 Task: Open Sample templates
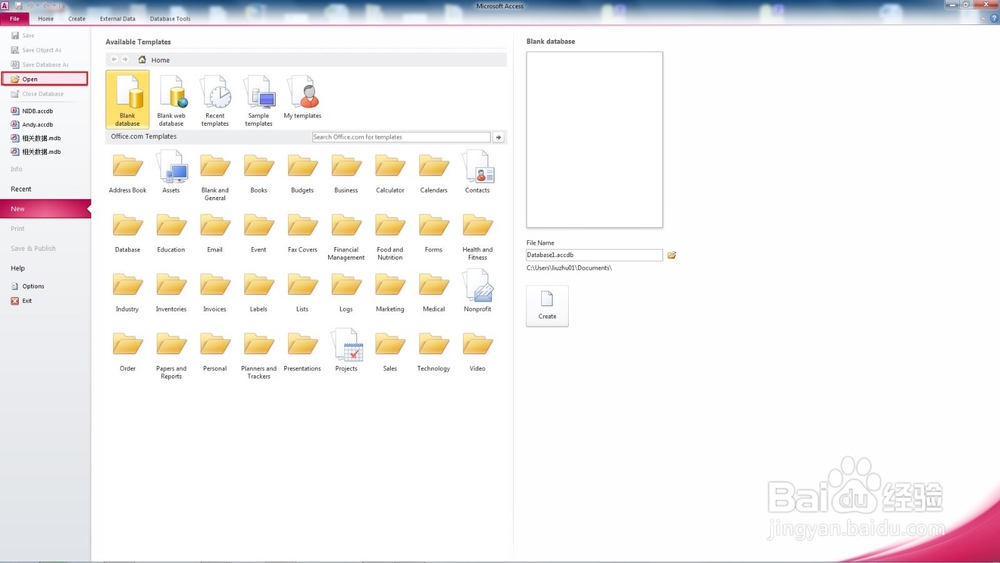click(x=258, y=99)
